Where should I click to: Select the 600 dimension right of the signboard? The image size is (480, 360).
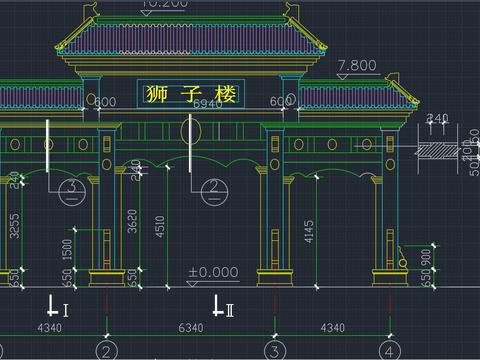point(280,101)
